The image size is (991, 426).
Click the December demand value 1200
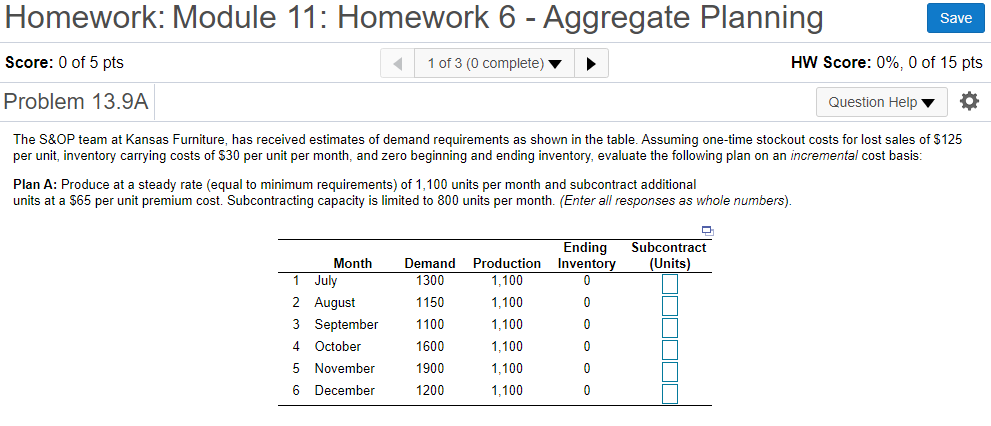pos(430,391)
